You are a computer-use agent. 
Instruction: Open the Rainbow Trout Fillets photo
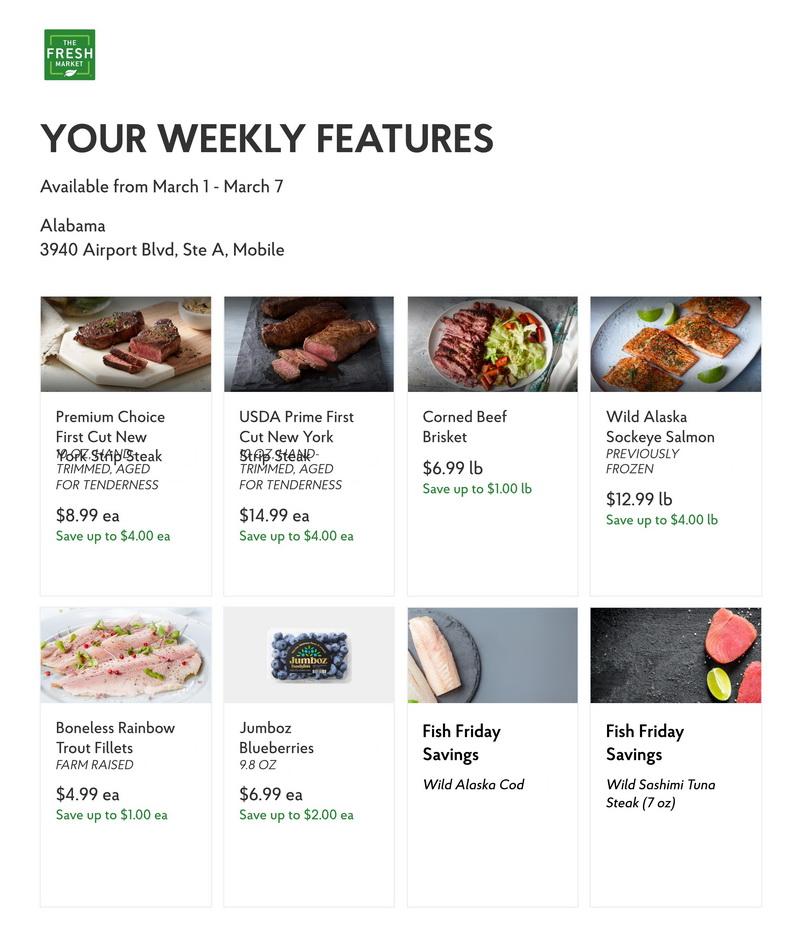click(126, 655)
